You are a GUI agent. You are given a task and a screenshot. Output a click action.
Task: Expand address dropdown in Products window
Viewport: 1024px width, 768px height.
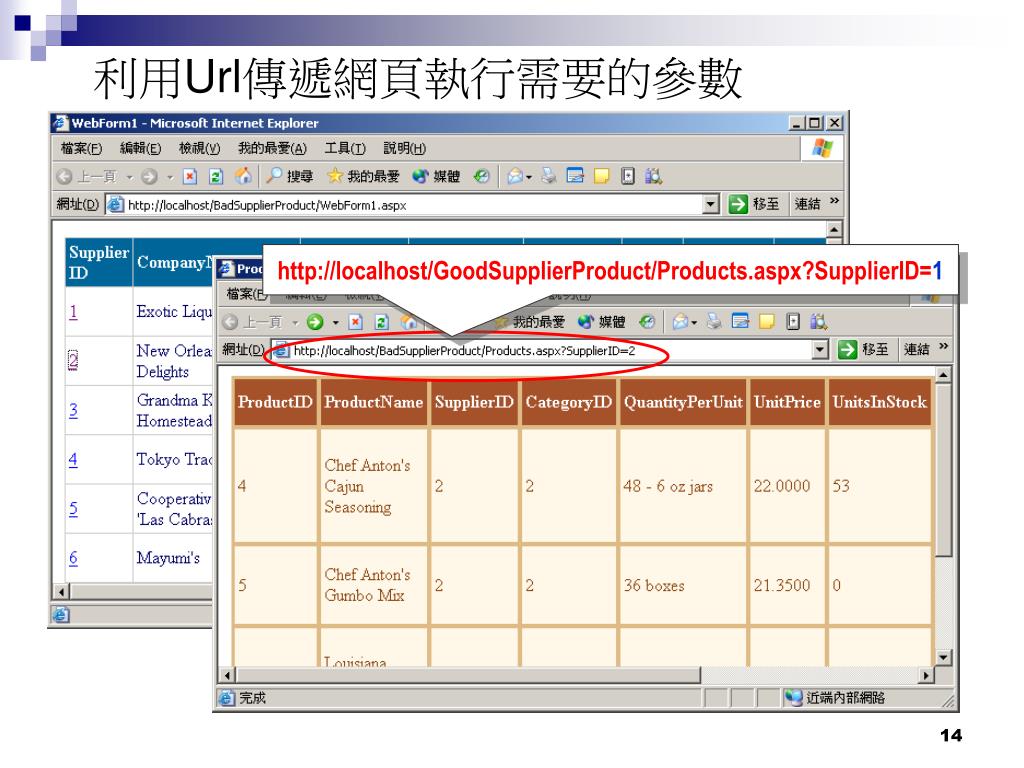[x=820, y=351]
